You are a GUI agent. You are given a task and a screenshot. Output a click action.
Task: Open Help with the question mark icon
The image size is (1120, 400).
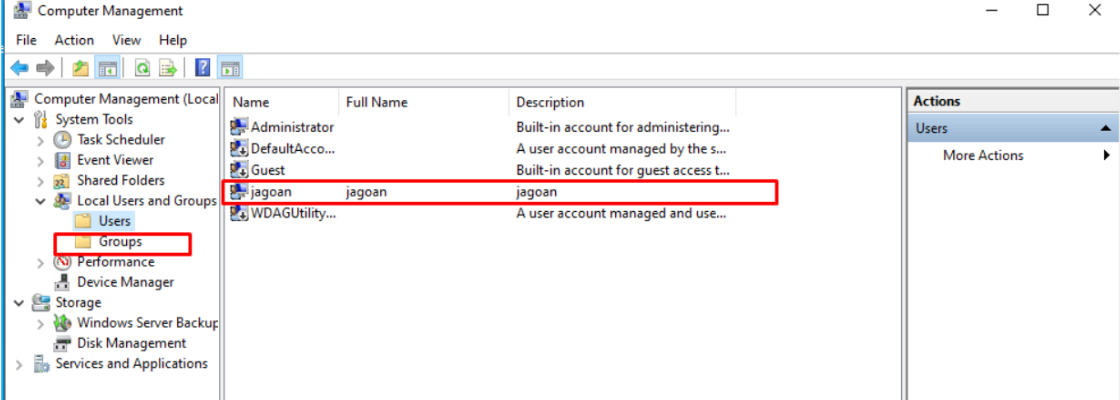203,69
